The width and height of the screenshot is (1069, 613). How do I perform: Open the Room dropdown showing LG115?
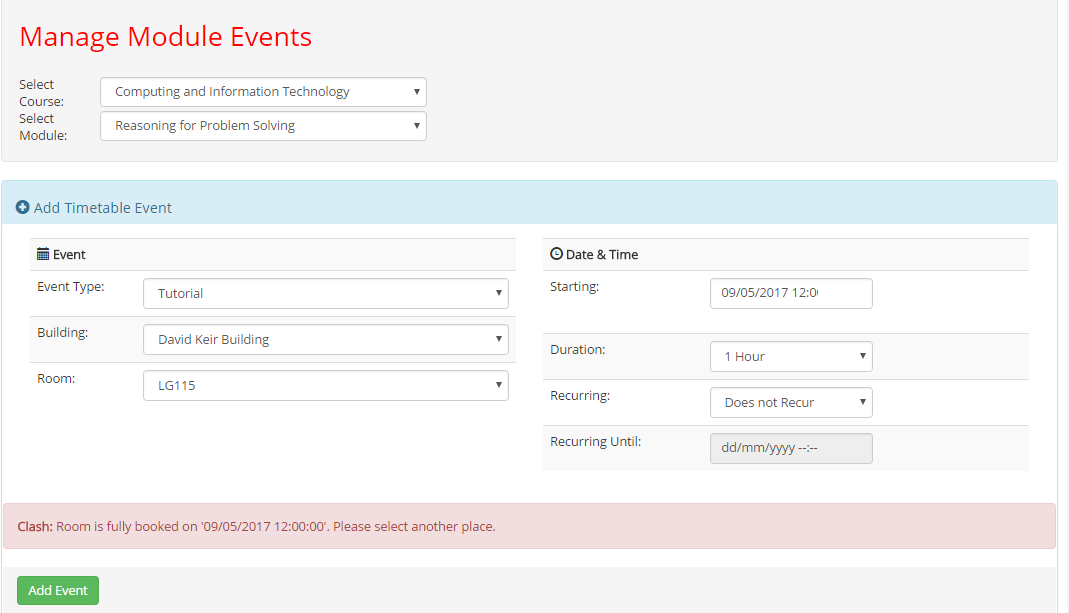(x=325, y=385)
